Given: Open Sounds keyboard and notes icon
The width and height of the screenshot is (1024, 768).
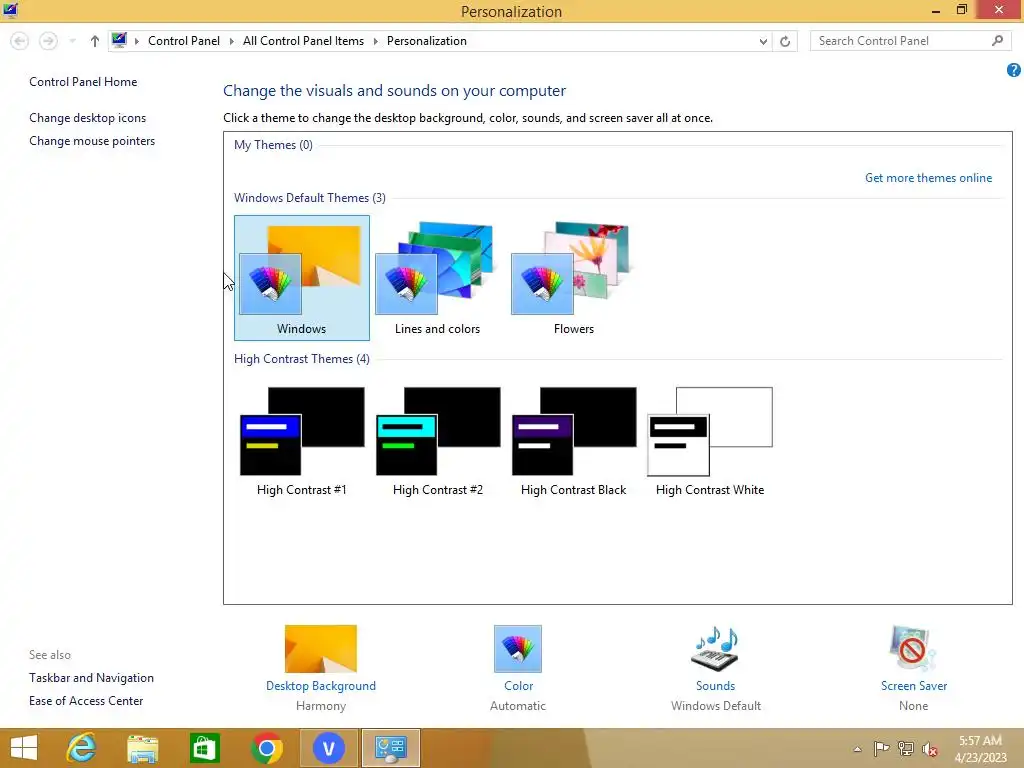Looking at the screenshot, I should (x=716, y=648).
